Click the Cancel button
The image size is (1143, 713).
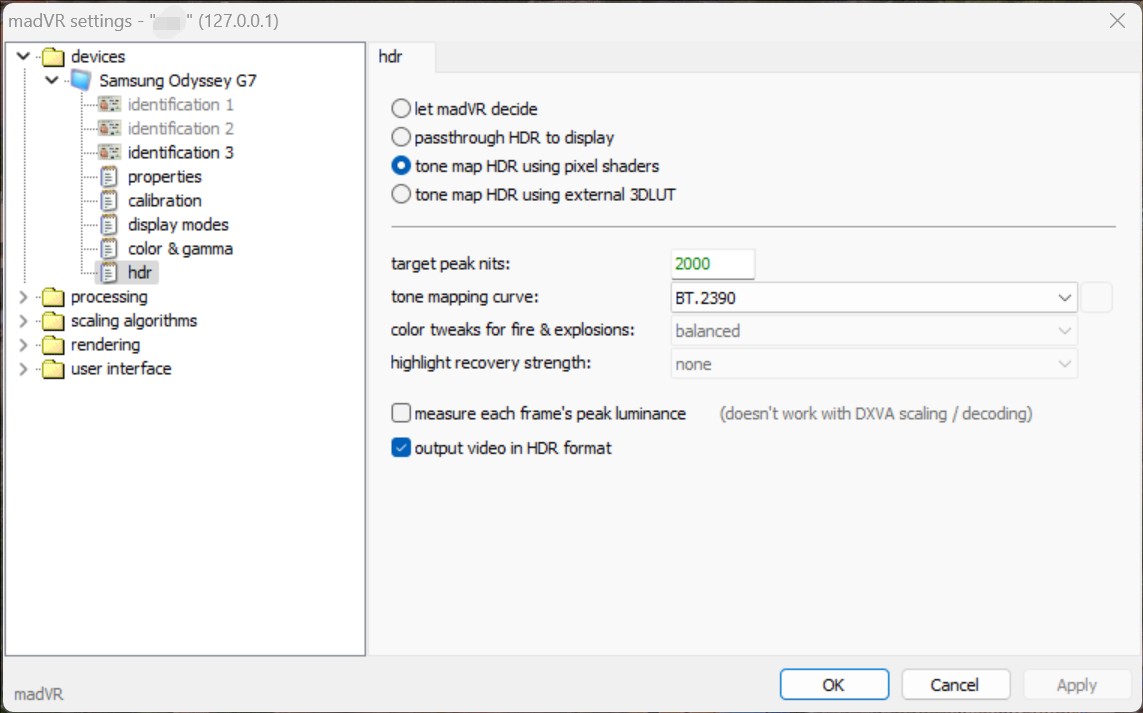click(954, 685)
